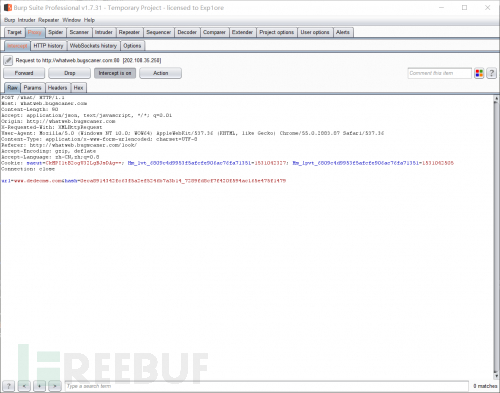Viewport: 500px width, 393px height.
Task: Open the highlight color picker icon
Action: point(479,73)
